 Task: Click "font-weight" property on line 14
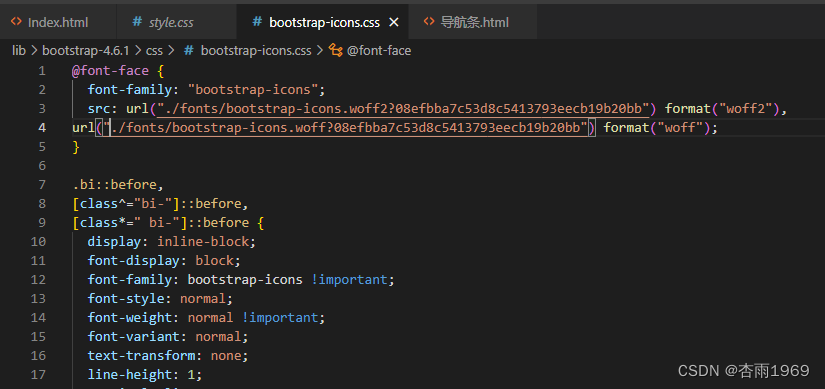(130, 317)
